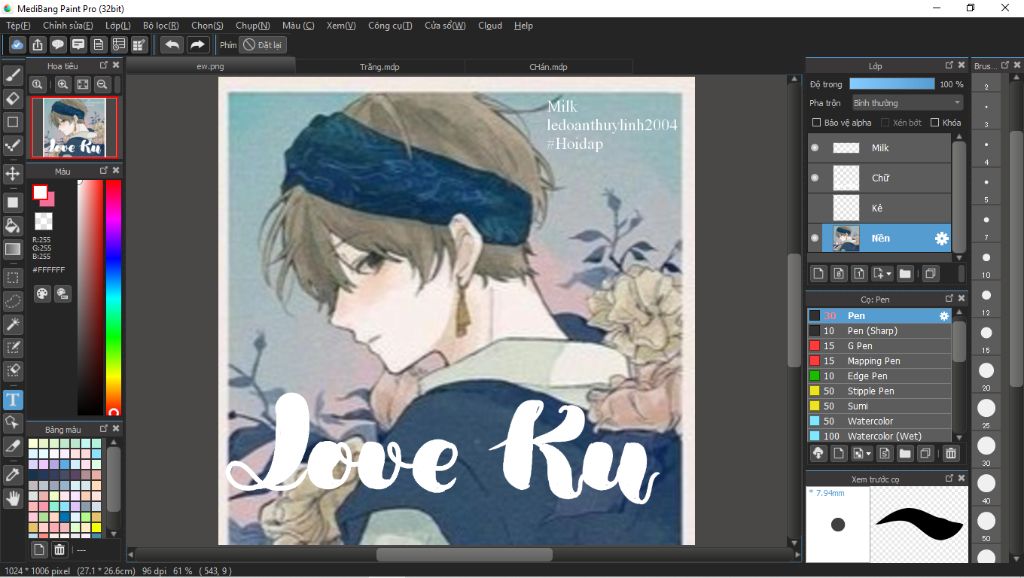The image size is (1024, 578).
Task: Undock the Lớp panel
Action: click(949, 65)
